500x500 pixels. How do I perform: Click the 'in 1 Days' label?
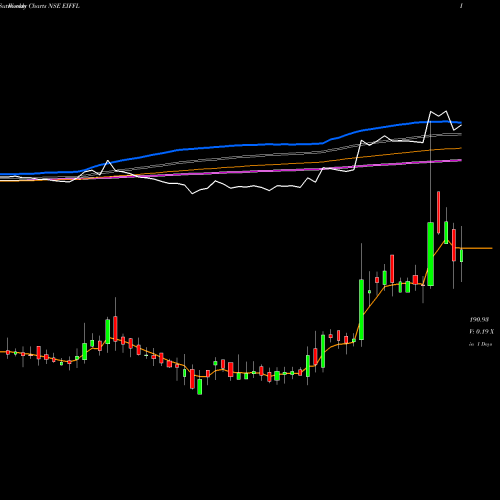tap(480, 344)
